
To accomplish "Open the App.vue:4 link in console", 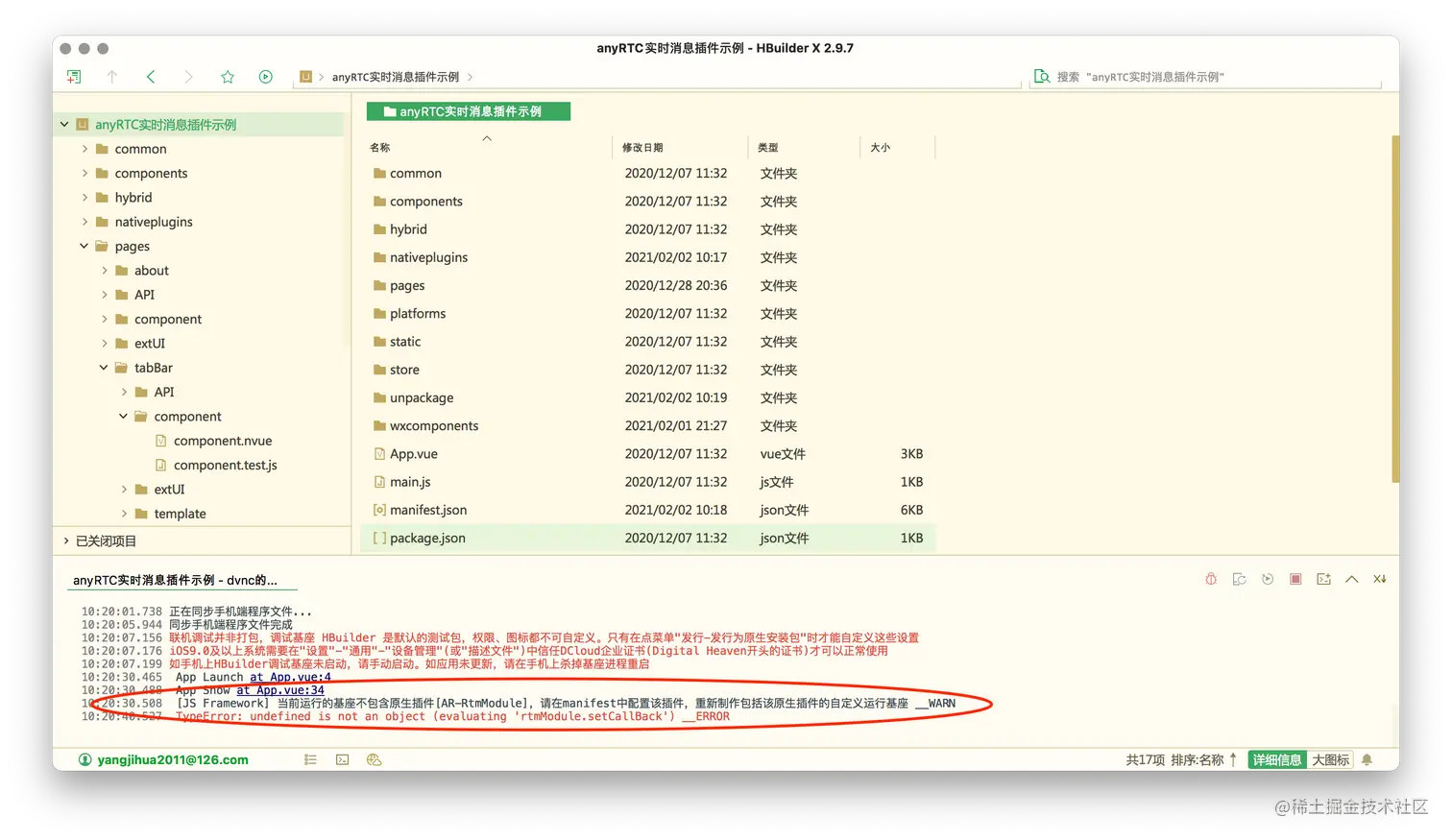I will 290,677.
